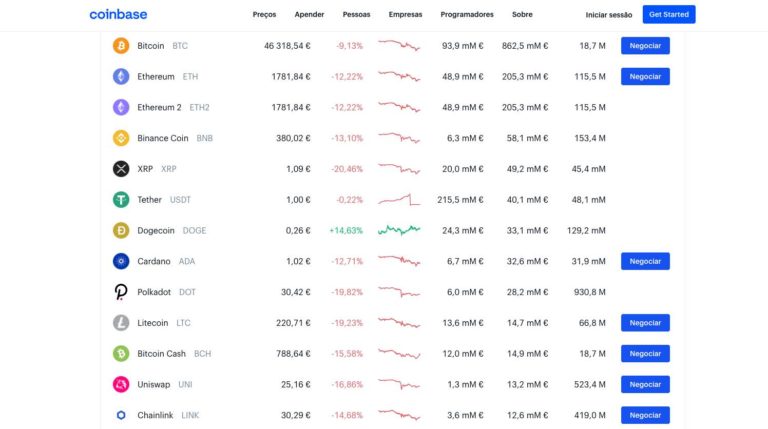Click the Binance Coin yellow icon
This screenshot has width=768, height=429.
pos(121,138)
